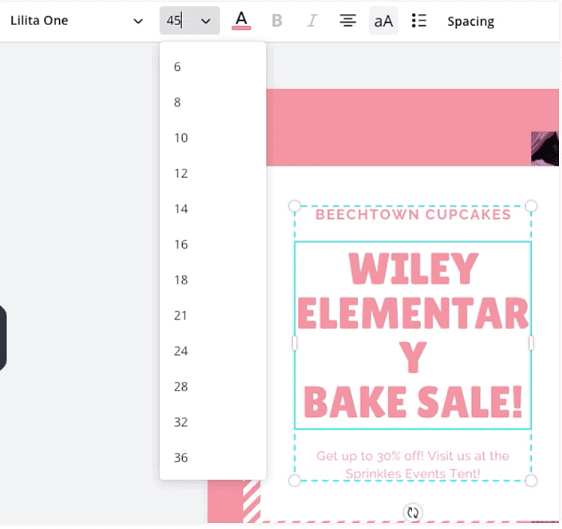The height and width of the screenshot is (529, 562).
Task: Click the bottom-right corner resize handle of the selection
Action: (x=531, y=480)
